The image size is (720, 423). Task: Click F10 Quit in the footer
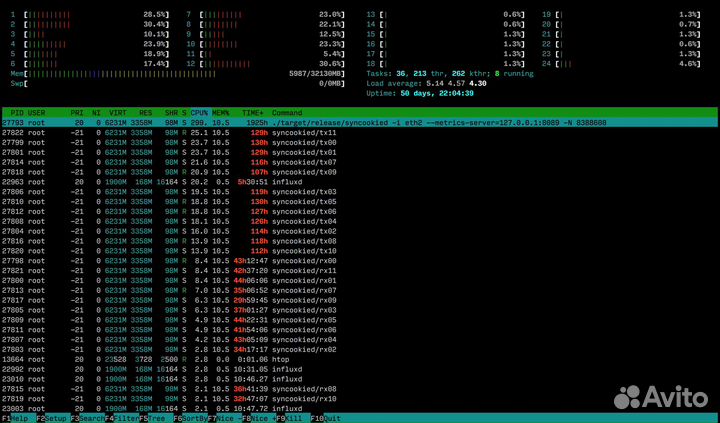(x=324, y=418)
